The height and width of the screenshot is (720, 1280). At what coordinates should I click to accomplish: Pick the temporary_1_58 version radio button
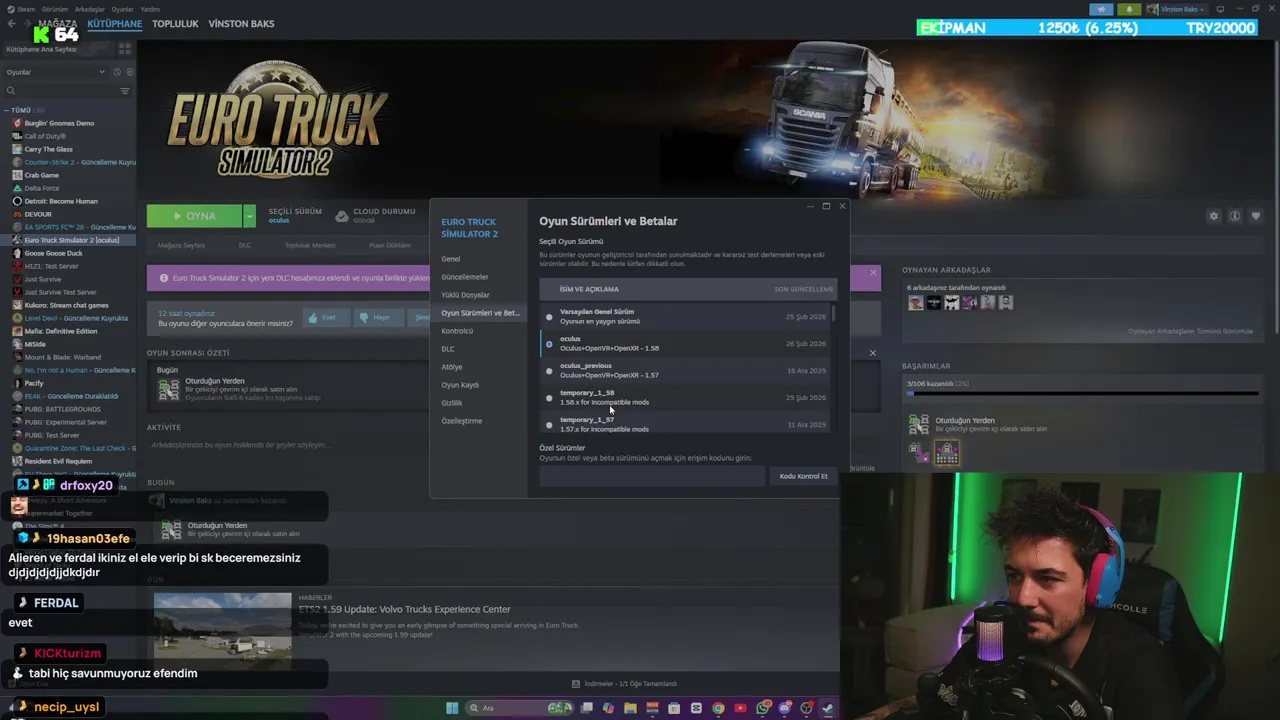(549, 398)
